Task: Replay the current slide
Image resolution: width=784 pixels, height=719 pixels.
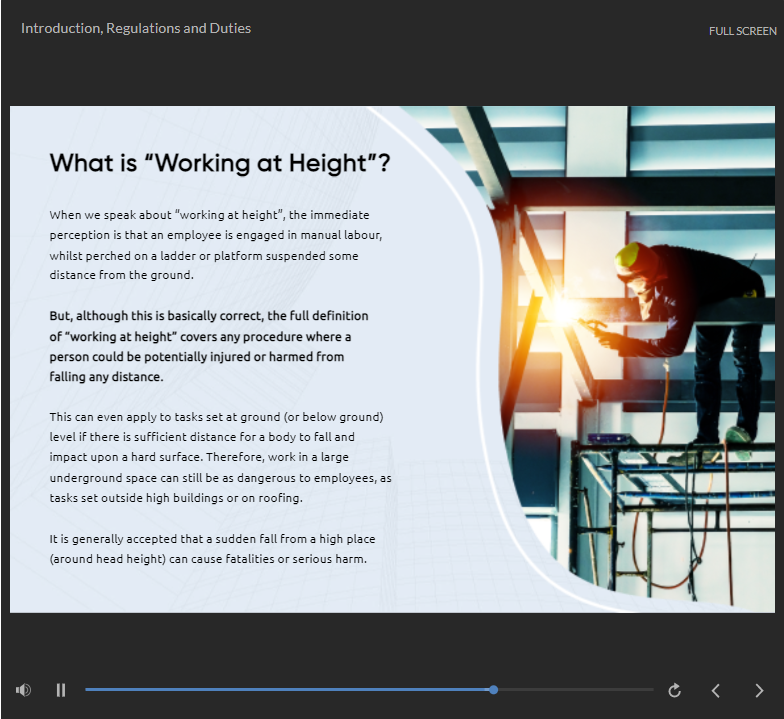Action: [x=674, y=690]
